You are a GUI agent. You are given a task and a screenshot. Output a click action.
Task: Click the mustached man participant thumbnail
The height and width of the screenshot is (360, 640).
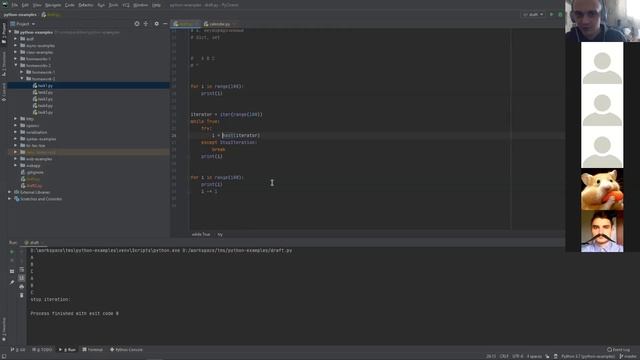point(602,231)
